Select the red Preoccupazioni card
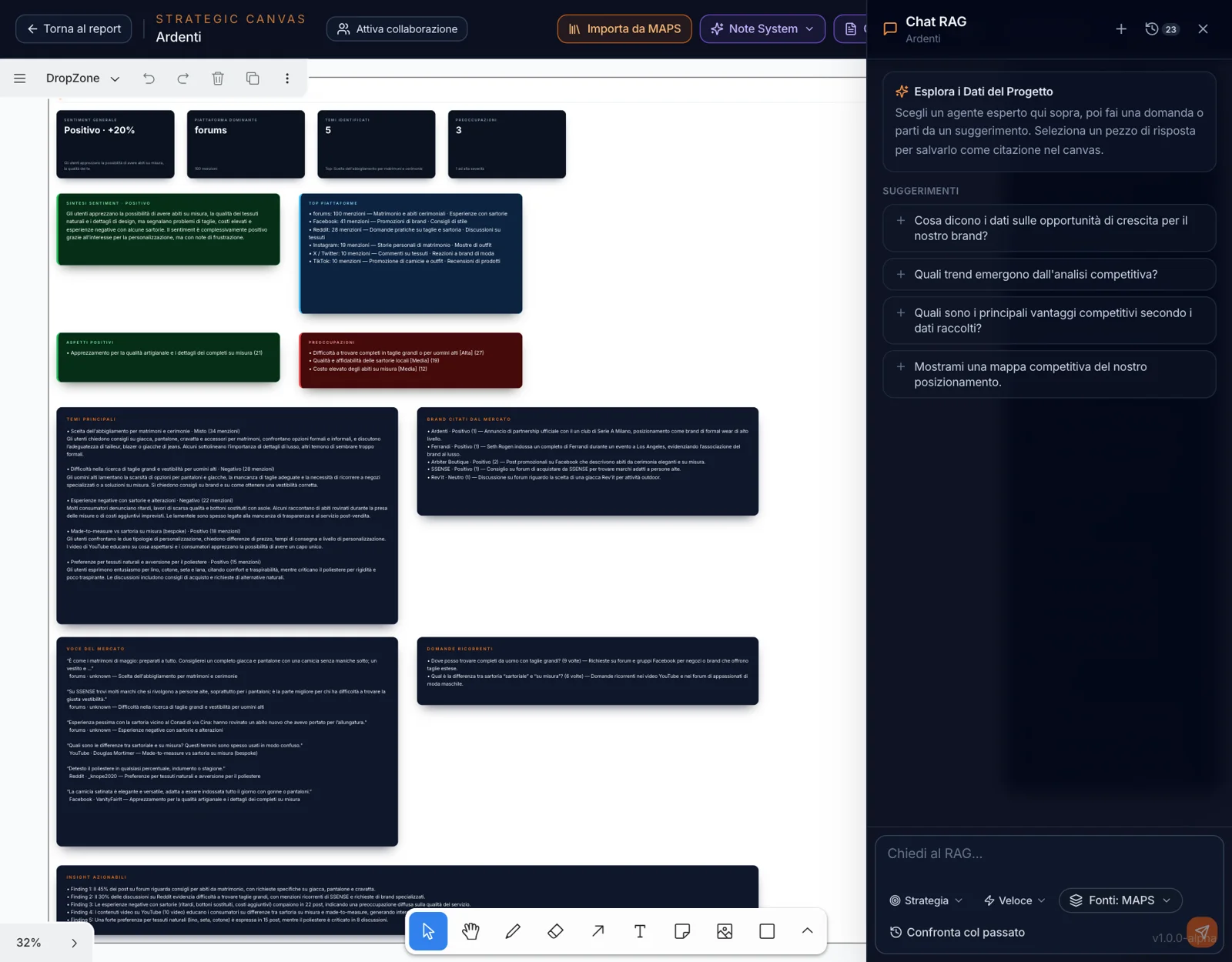Viewport: 1232px width, 962px height. point(410,360)
